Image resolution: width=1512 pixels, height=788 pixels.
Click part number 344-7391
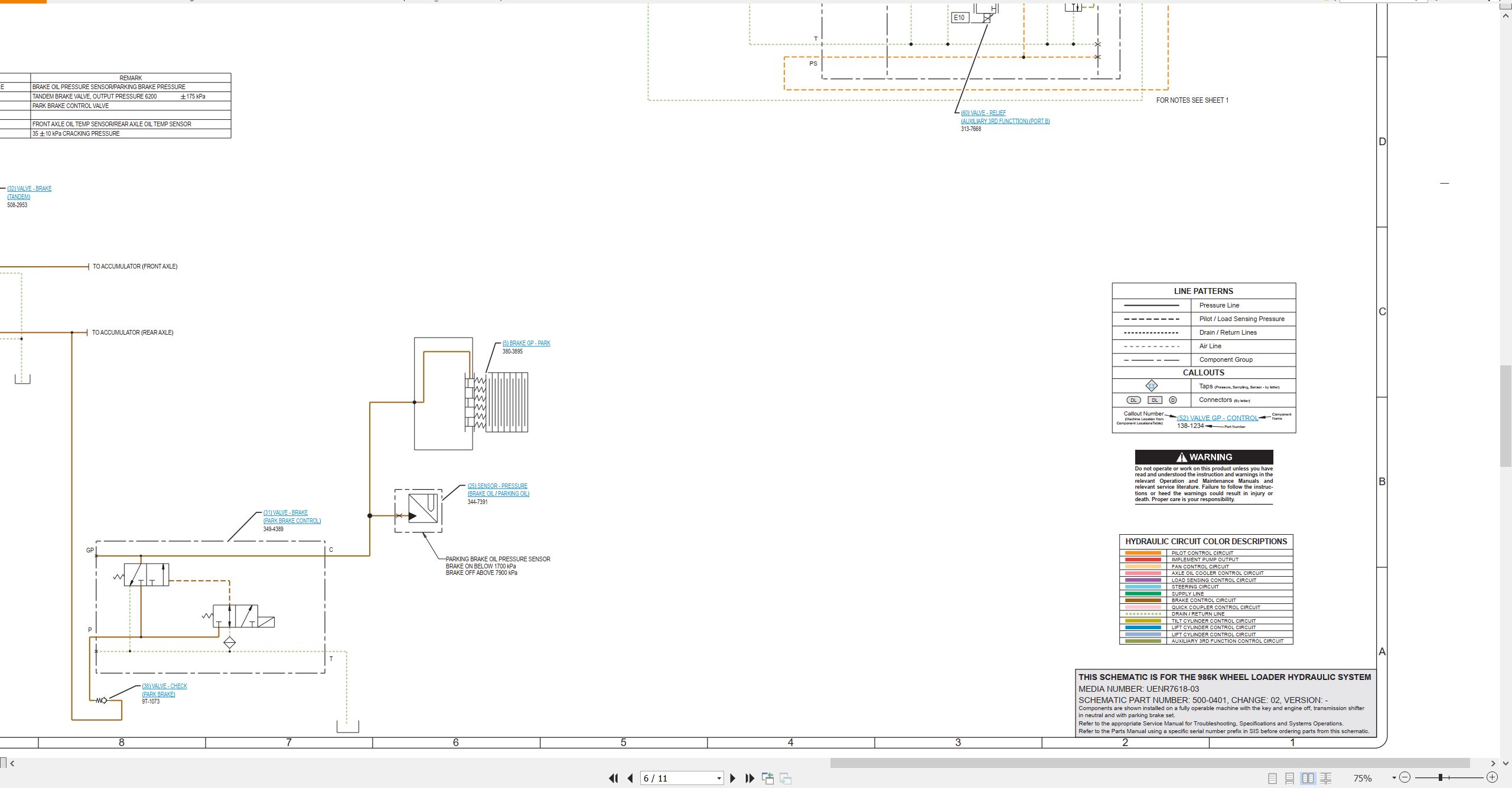[x=478, y=502]
